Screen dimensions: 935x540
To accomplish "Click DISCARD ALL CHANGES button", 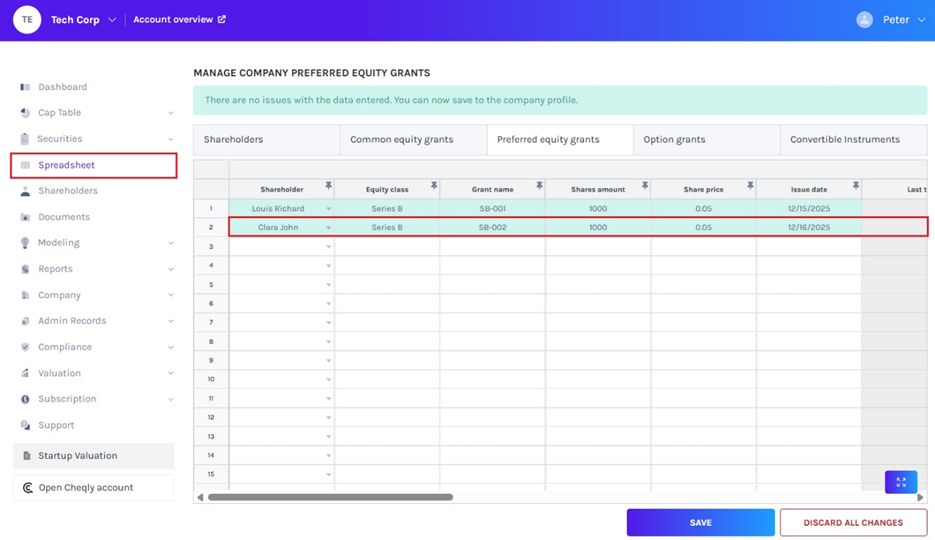I will 853,523.
